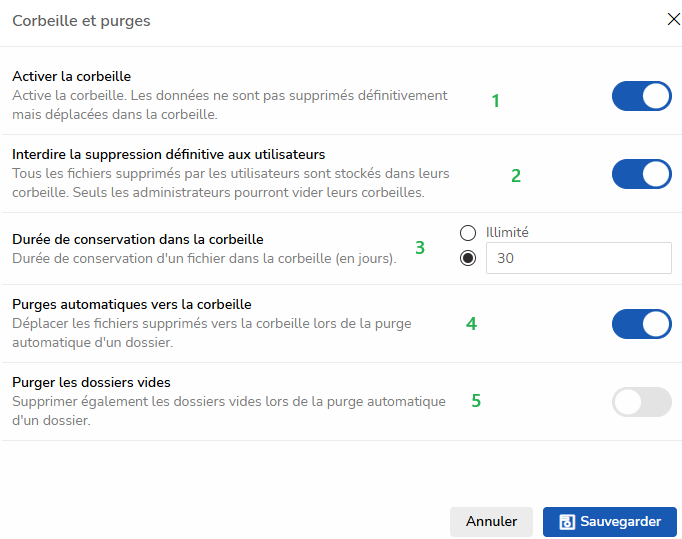
Task: Switch off Purges automatiques vers la corbeille
Action: click(641, 324)
